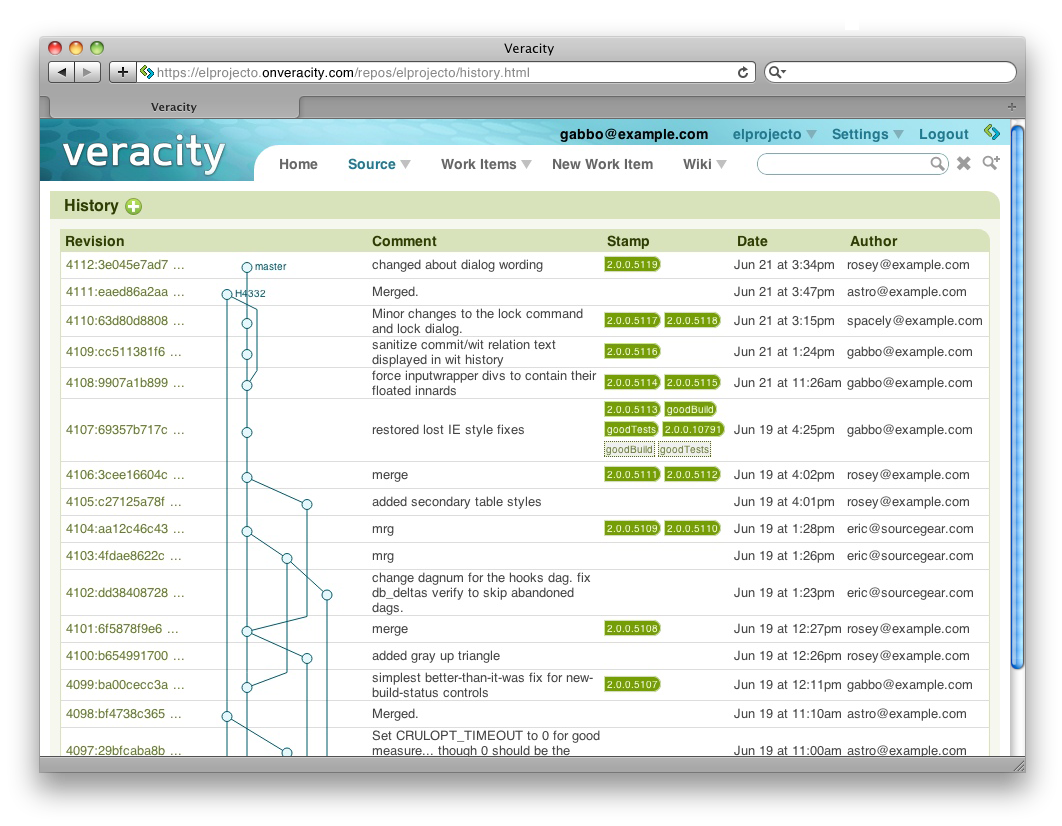Click the Veracity search input field
1062x826 pixels.
(843, 164)
